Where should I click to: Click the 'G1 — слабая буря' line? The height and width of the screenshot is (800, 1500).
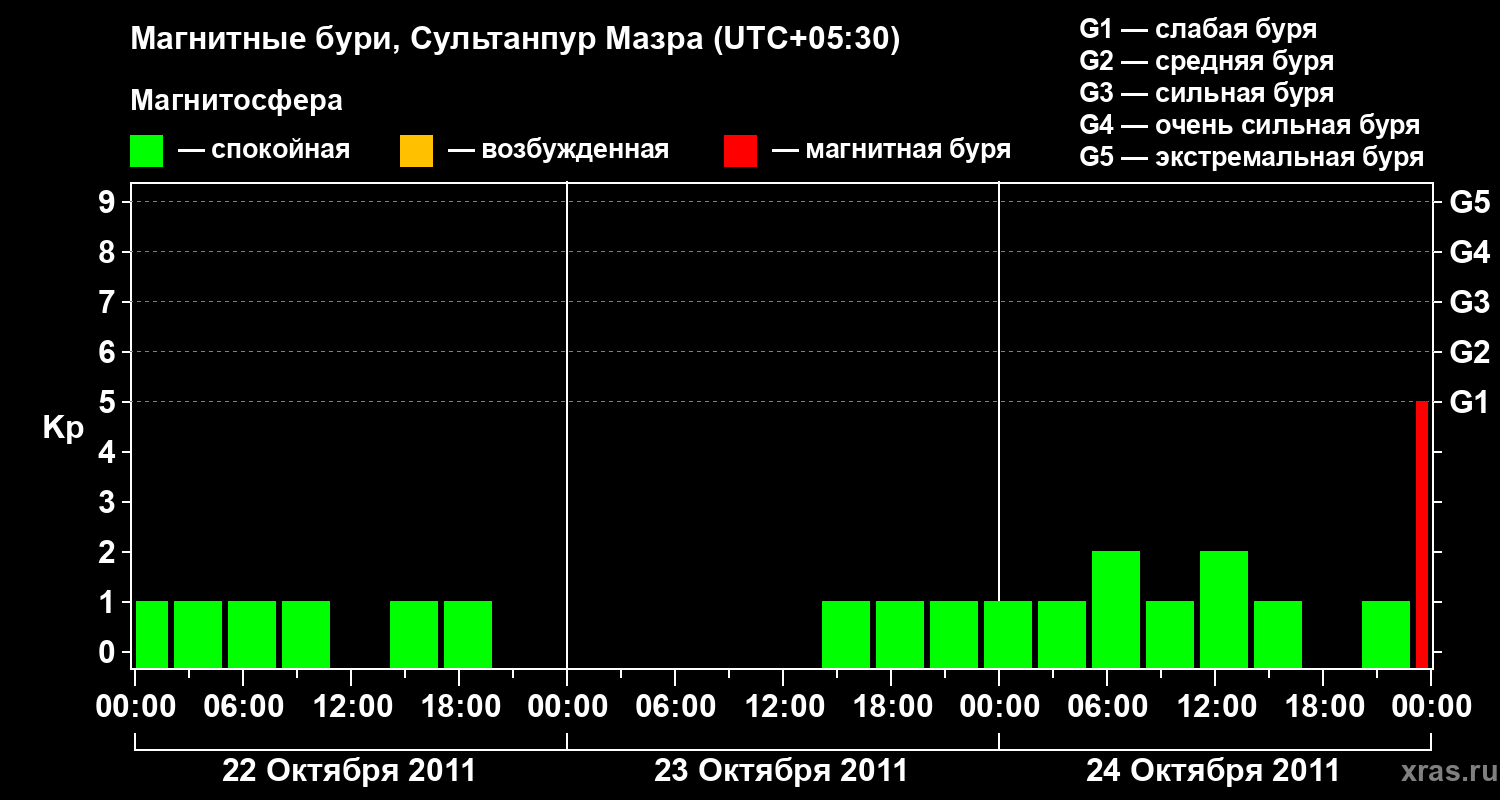[1198, 29]
